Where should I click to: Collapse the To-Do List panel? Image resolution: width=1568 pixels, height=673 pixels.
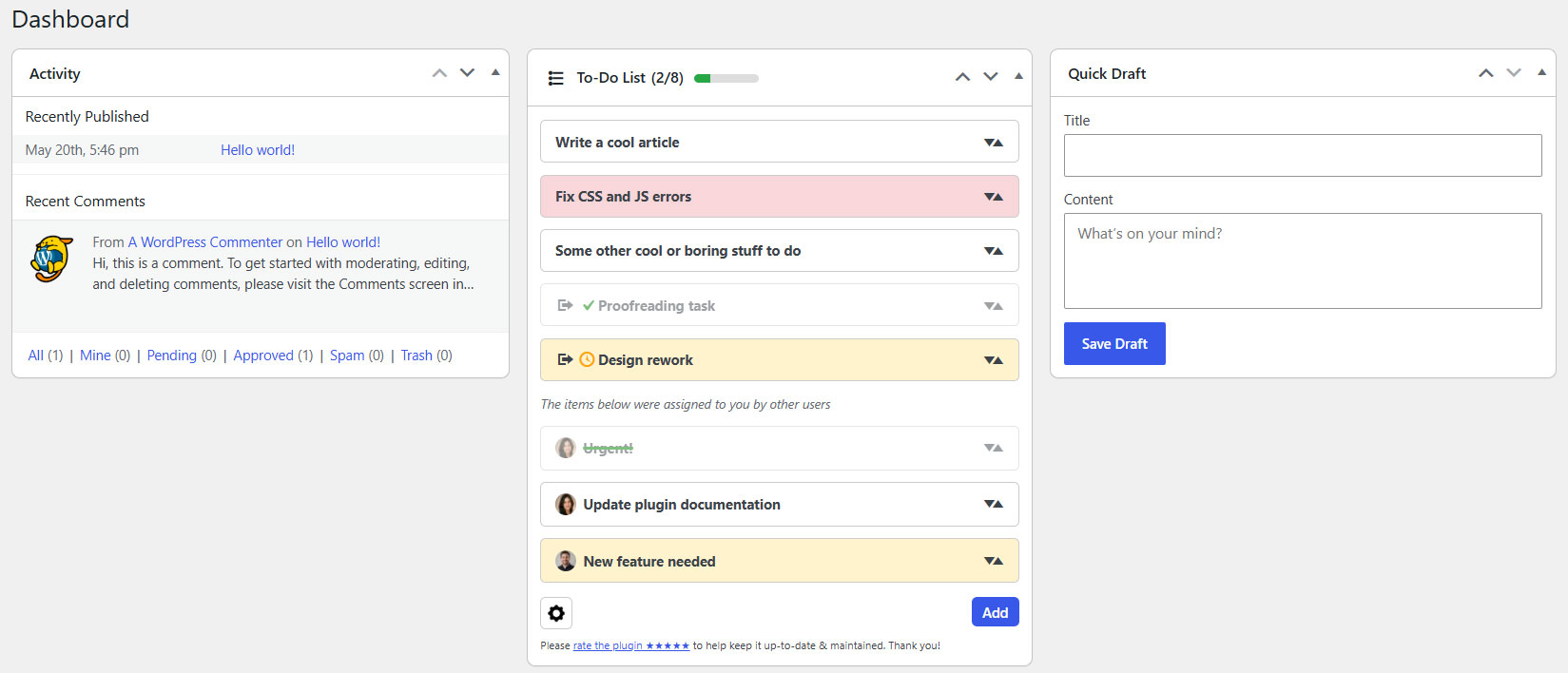[1018, 76]
